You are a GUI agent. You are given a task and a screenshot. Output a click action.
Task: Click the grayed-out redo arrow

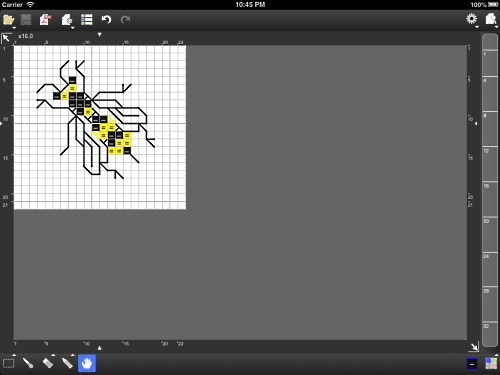(125, 20)
